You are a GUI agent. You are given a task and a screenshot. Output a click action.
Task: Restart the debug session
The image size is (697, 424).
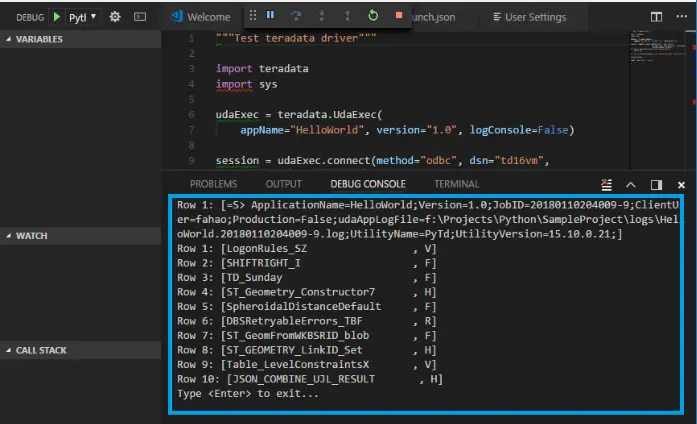373,16
